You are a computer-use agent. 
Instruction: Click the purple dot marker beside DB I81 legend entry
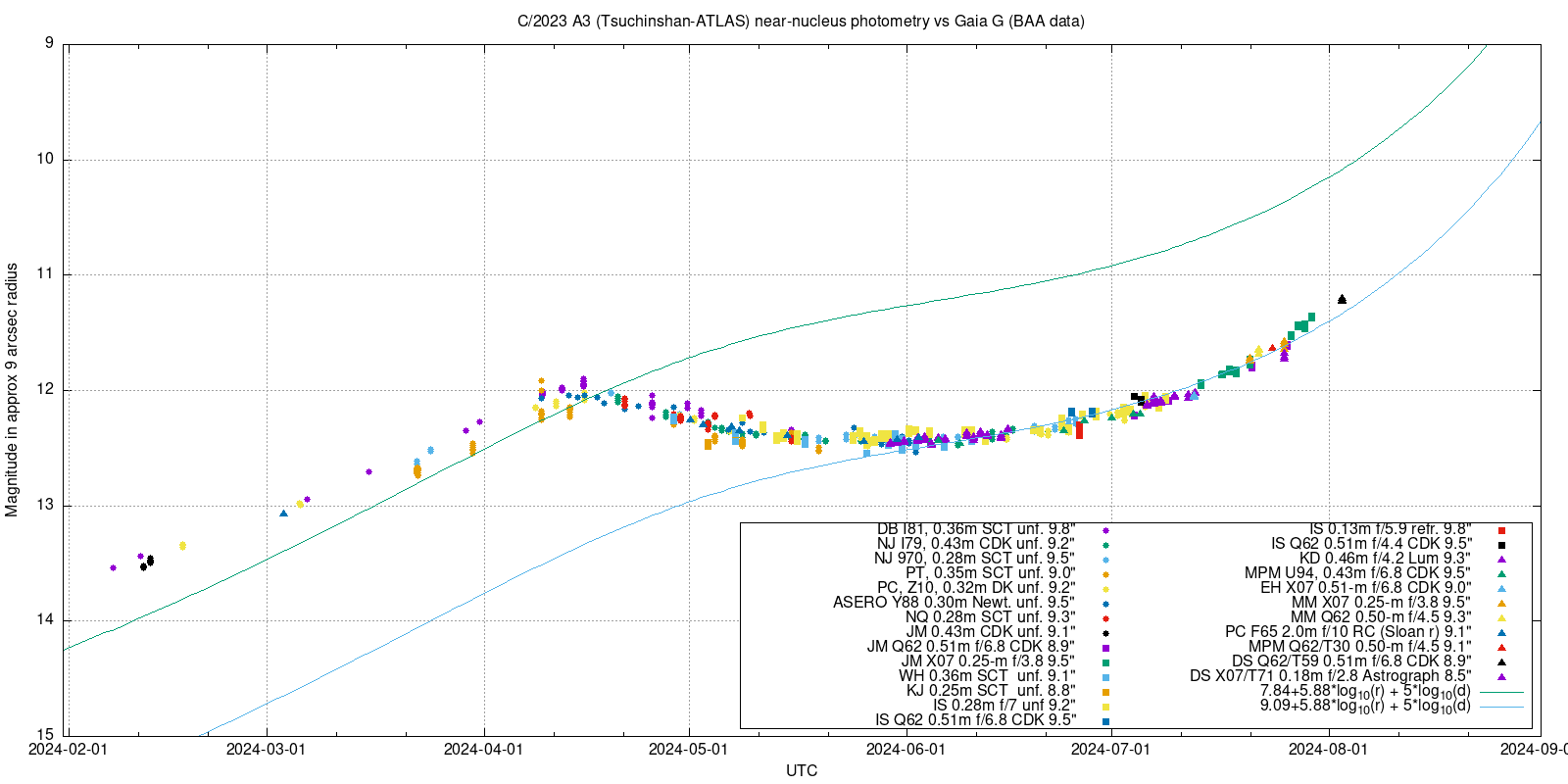[1105, 529]
